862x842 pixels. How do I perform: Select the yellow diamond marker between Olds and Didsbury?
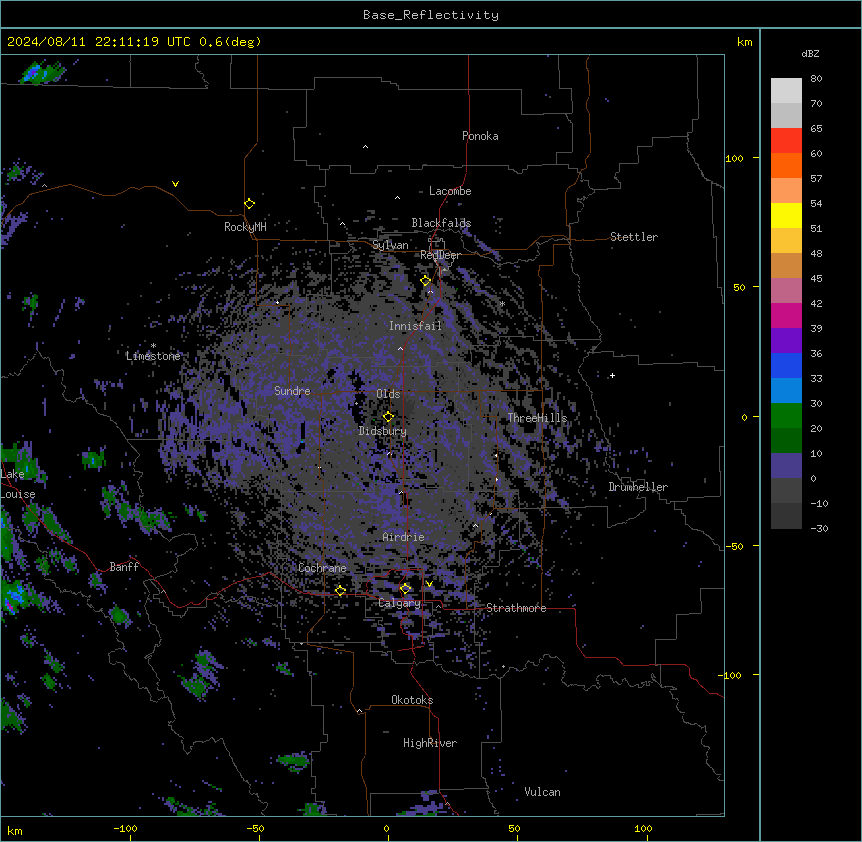point(388,417)
